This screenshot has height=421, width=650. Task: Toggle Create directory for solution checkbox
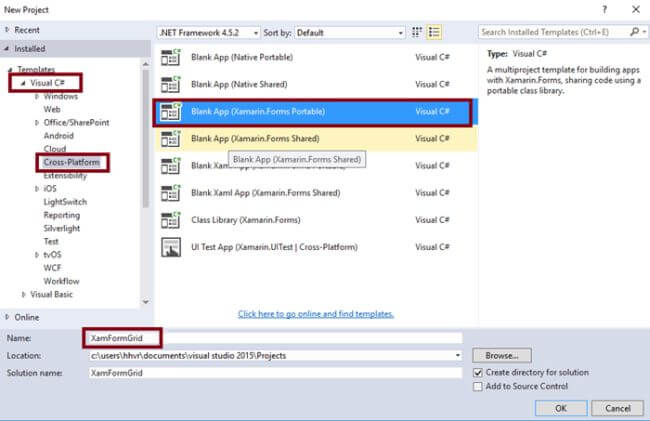[478, 373]
